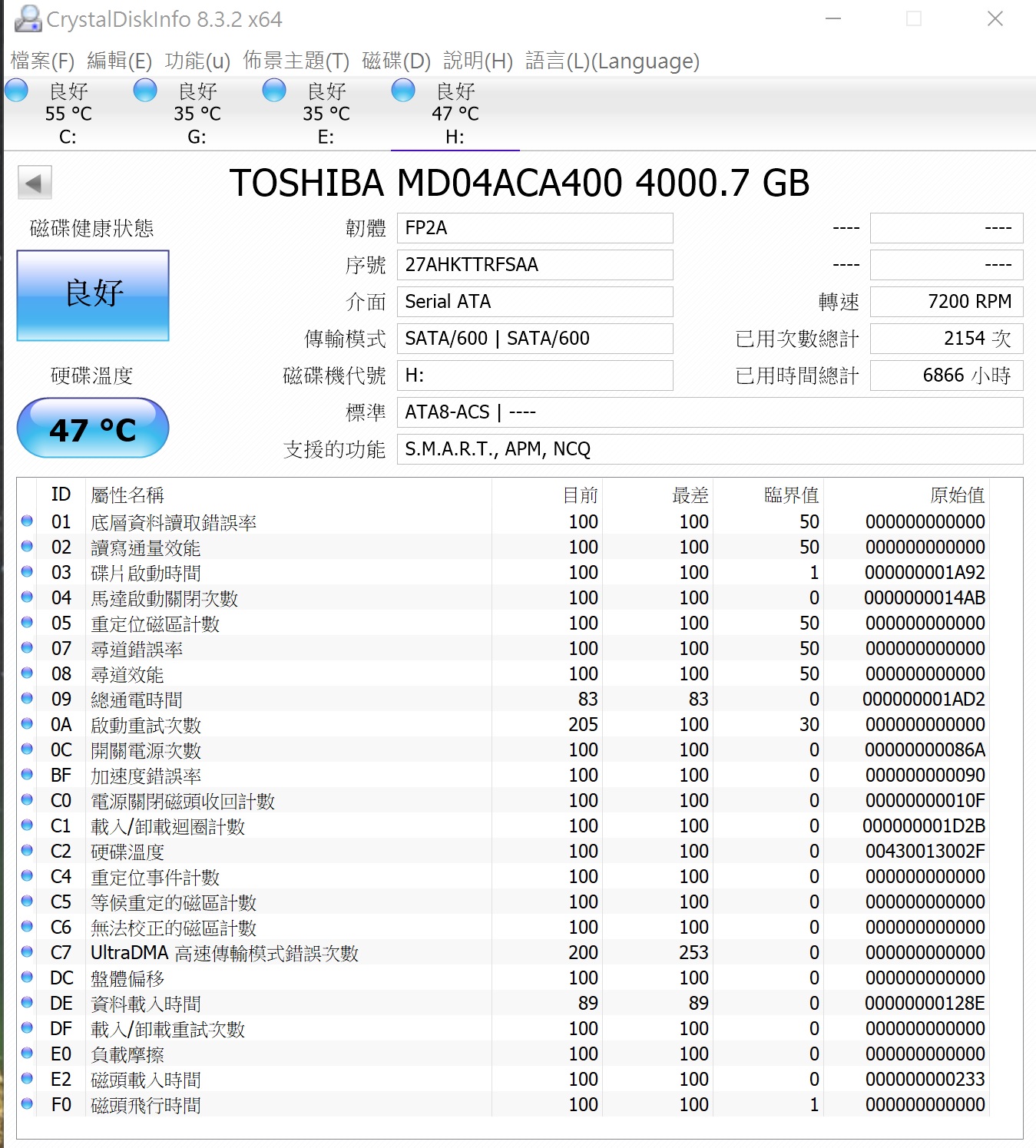Click status dot for attribute 09 row
Image resolution: width=1036 pixels, height=1148 pixels.
coord(27,699)
